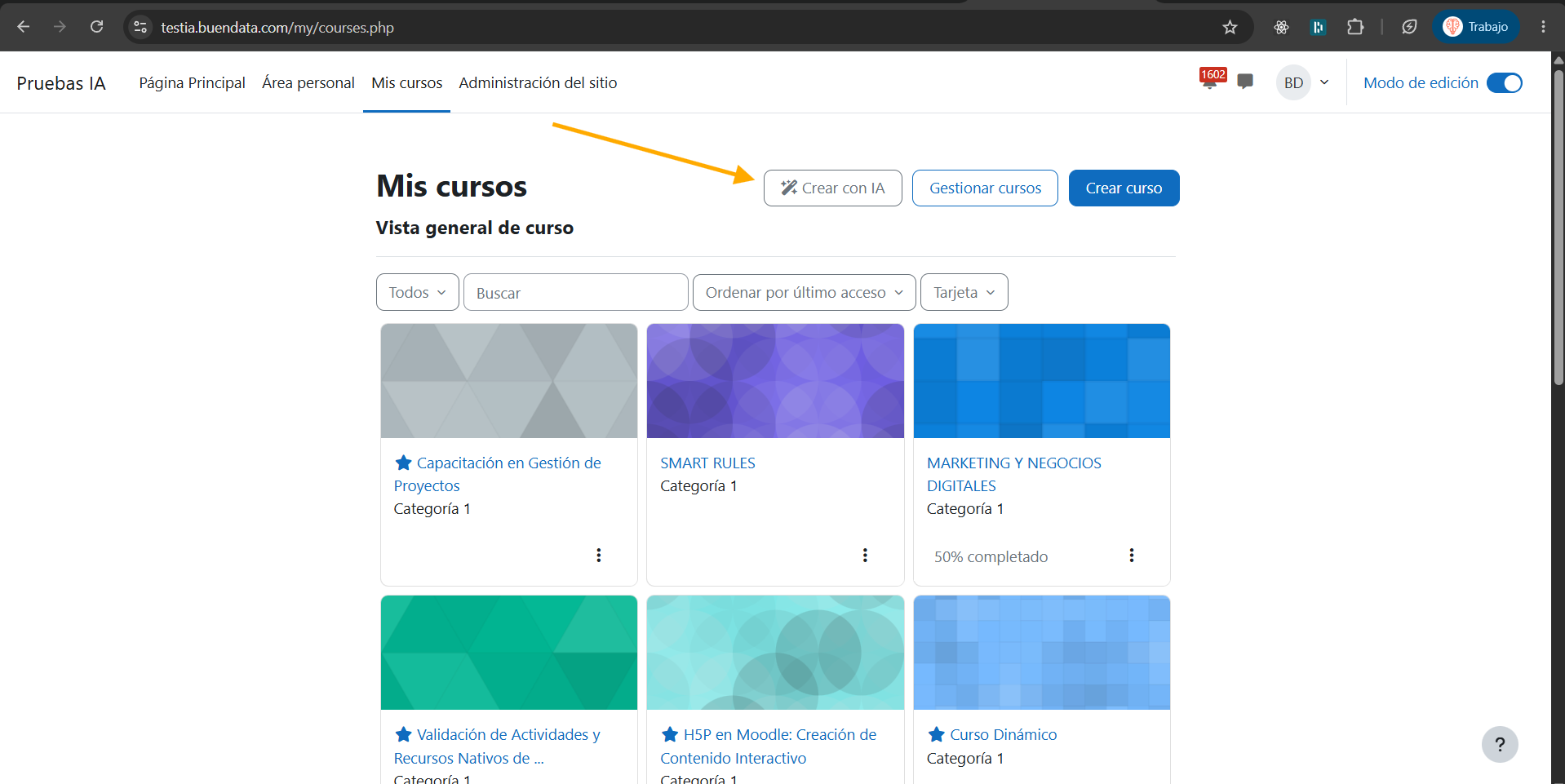Open Administración del sitio
Viewport: 1565px width, 784px height.
[x=538, y=82]
